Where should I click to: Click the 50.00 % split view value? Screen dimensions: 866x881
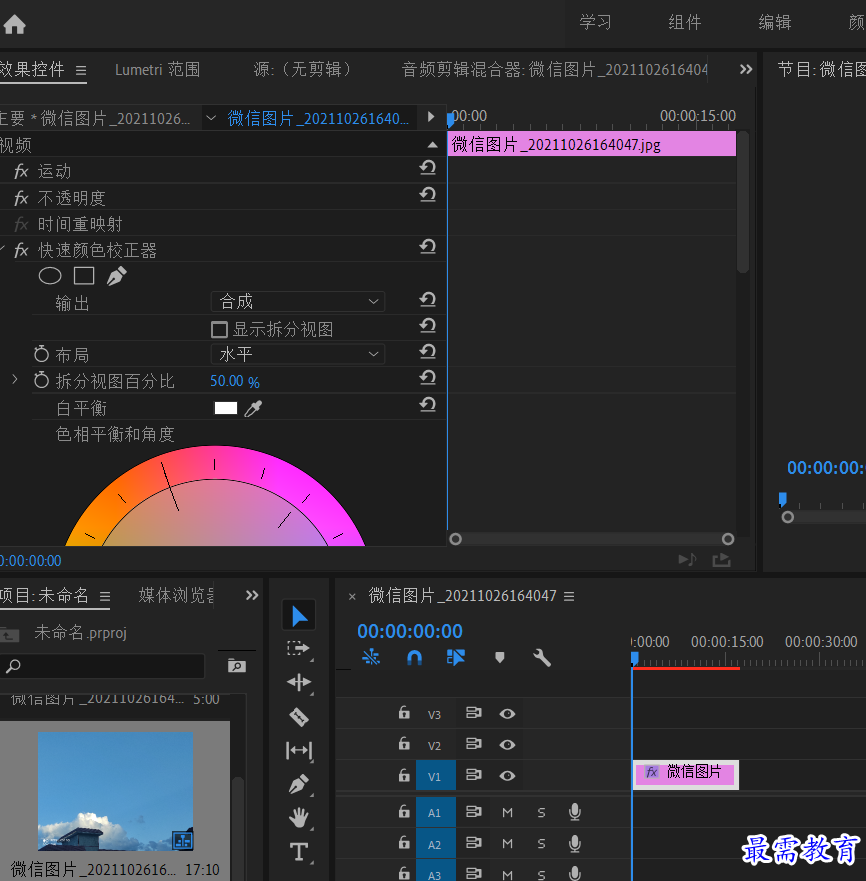click(235, 382)
